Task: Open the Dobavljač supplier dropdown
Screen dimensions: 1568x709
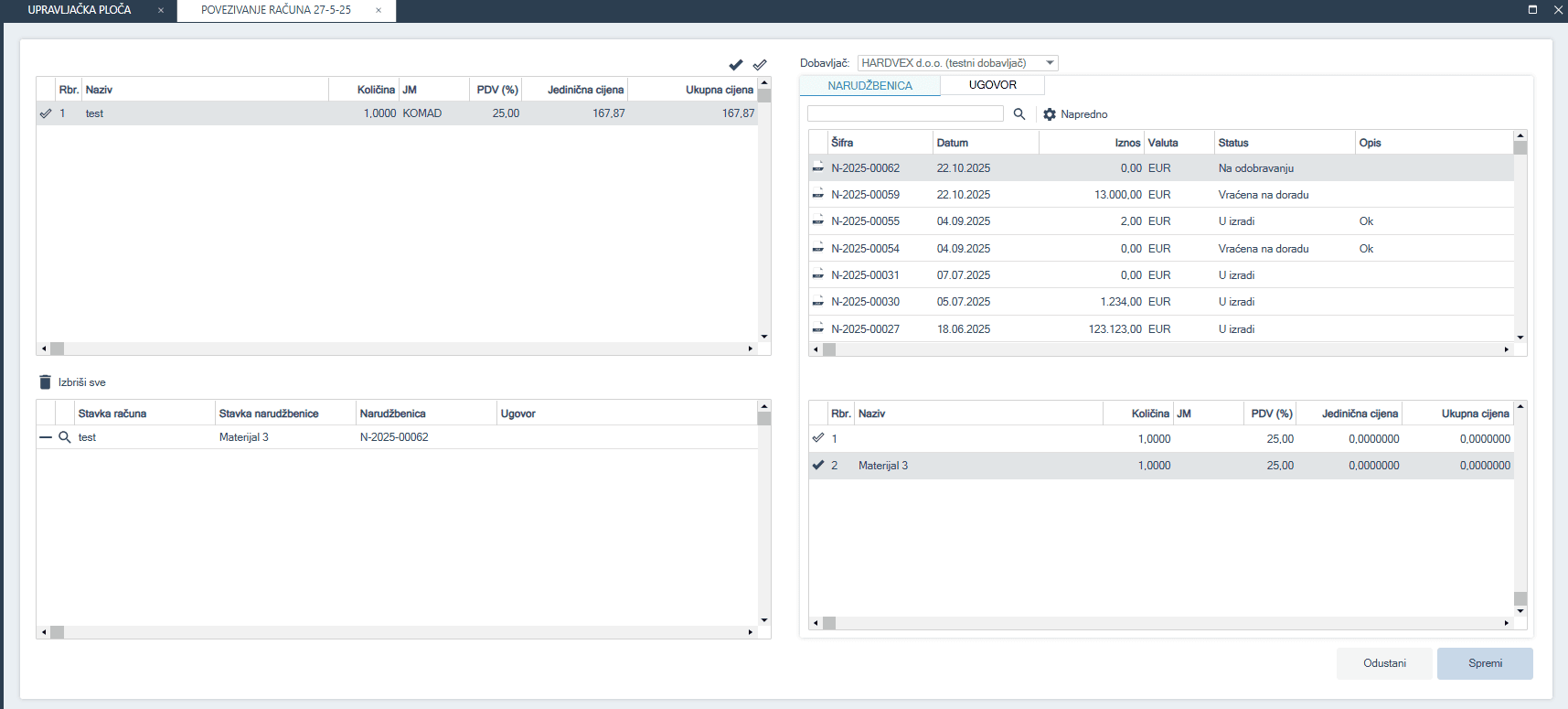Action: click(x=1050, y=63)
